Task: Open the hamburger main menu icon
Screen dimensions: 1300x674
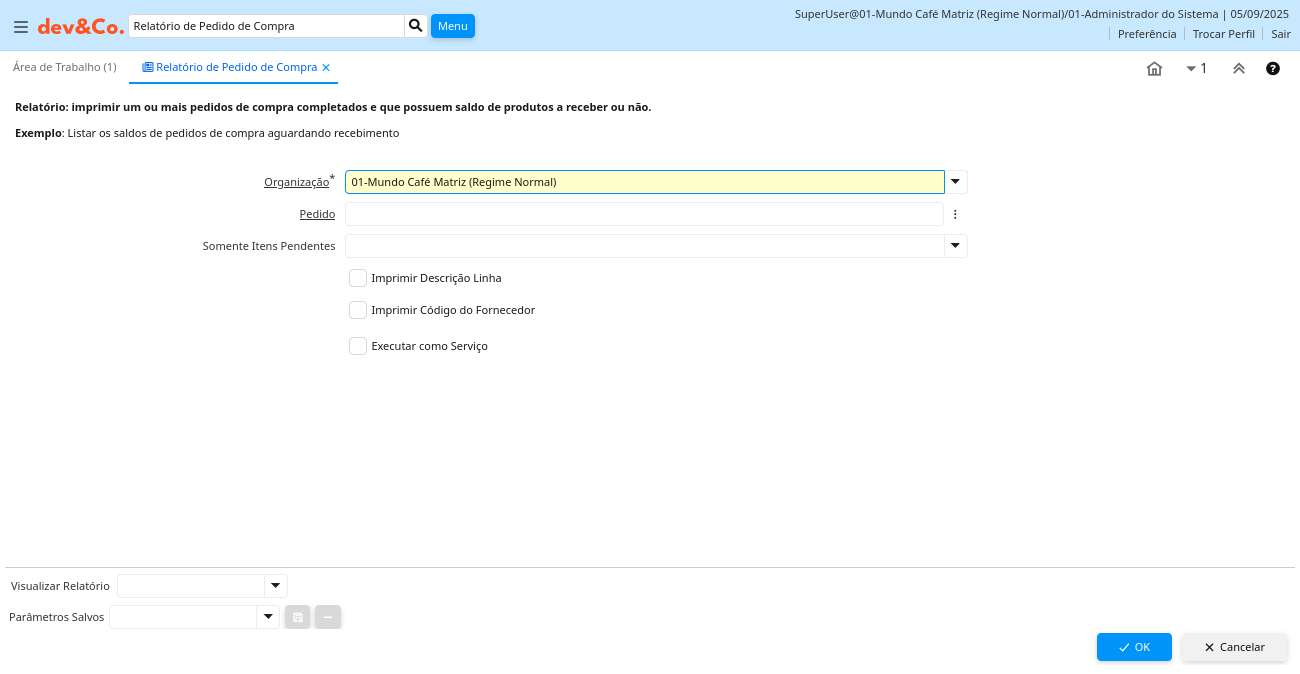Action: click(x=21, y=27)
